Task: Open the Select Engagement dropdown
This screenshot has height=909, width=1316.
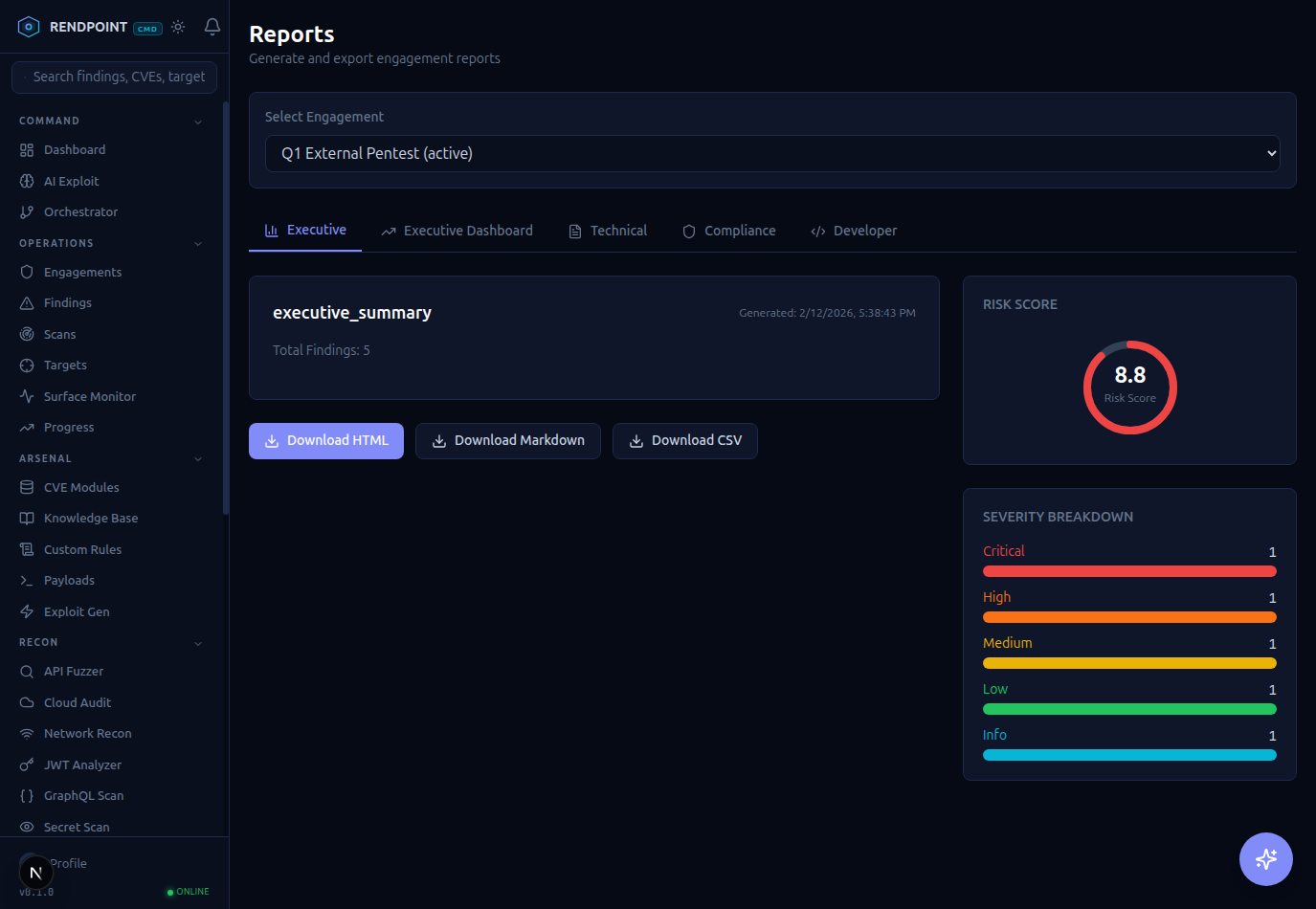Action: 771,153
